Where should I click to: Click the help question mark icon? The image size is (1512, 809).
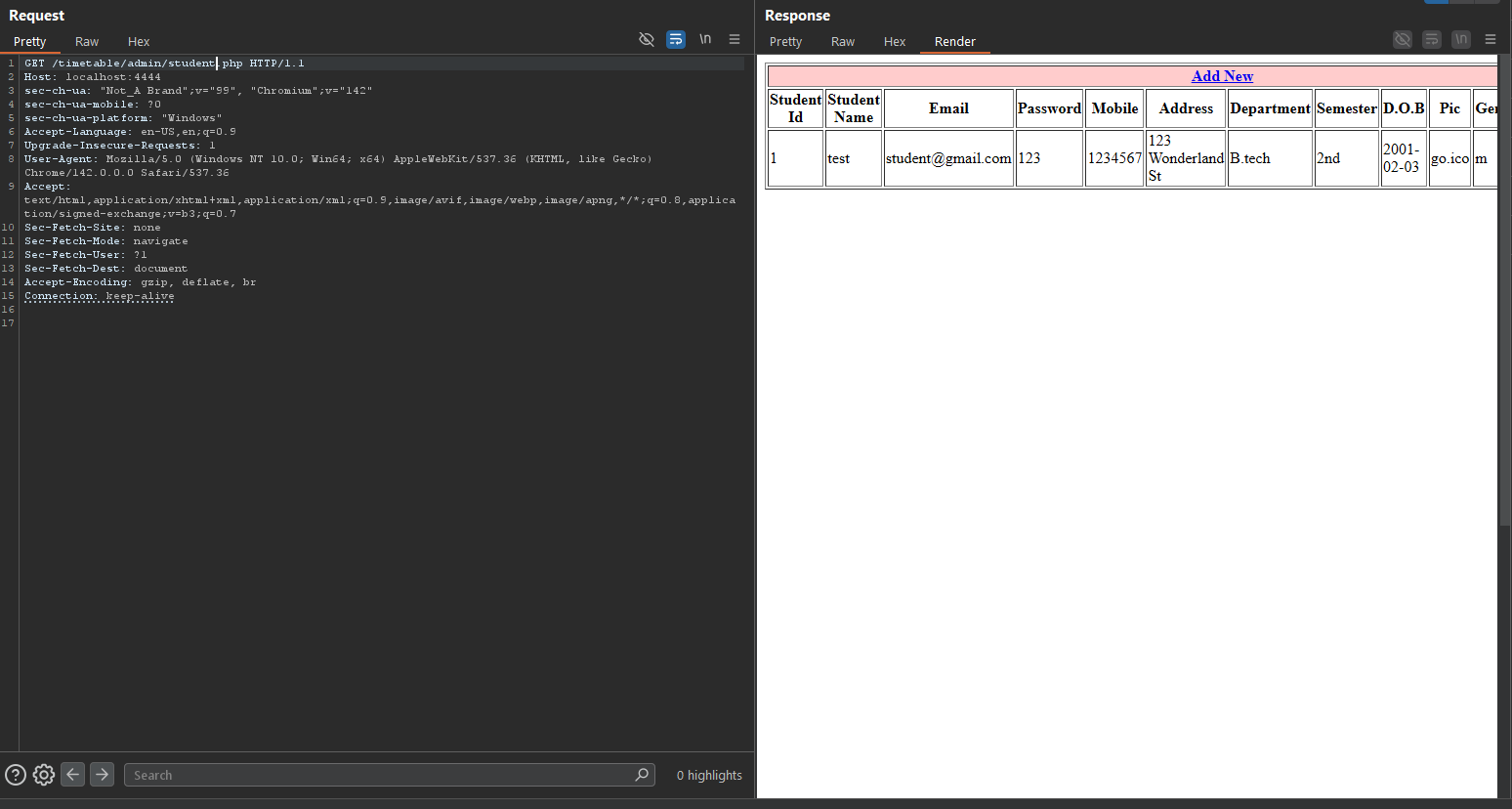coord(16,775)
